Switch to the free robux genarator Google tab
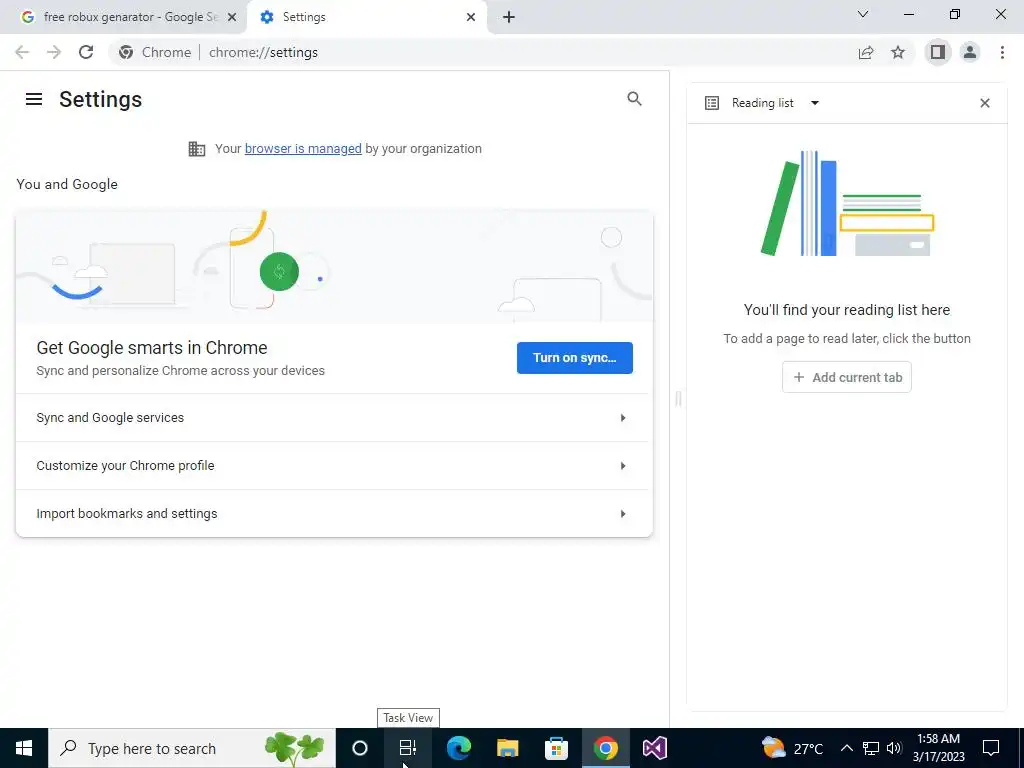 tap(124, 17)
